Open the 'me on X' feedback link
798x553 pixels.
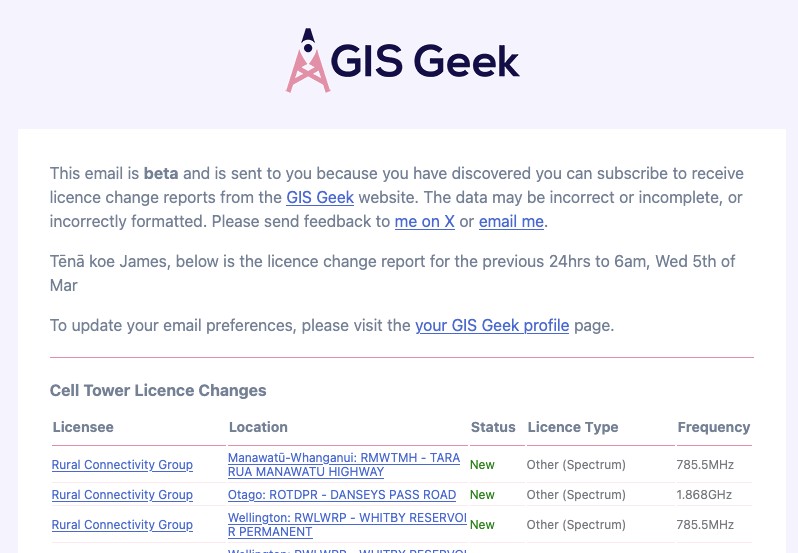(x=424, y=221)
